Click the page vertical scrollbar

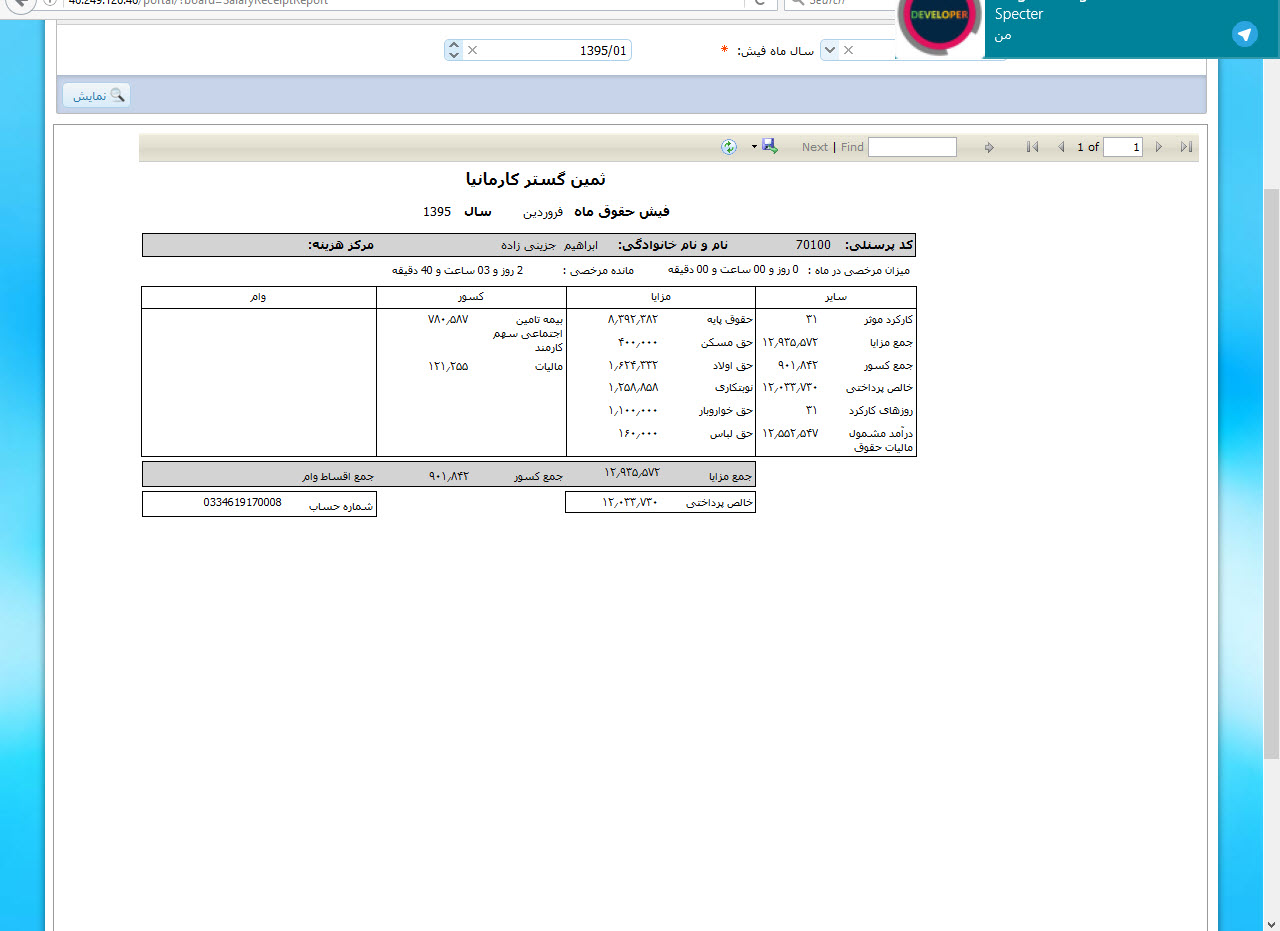pyautogui.click(x=1271, y=470)
